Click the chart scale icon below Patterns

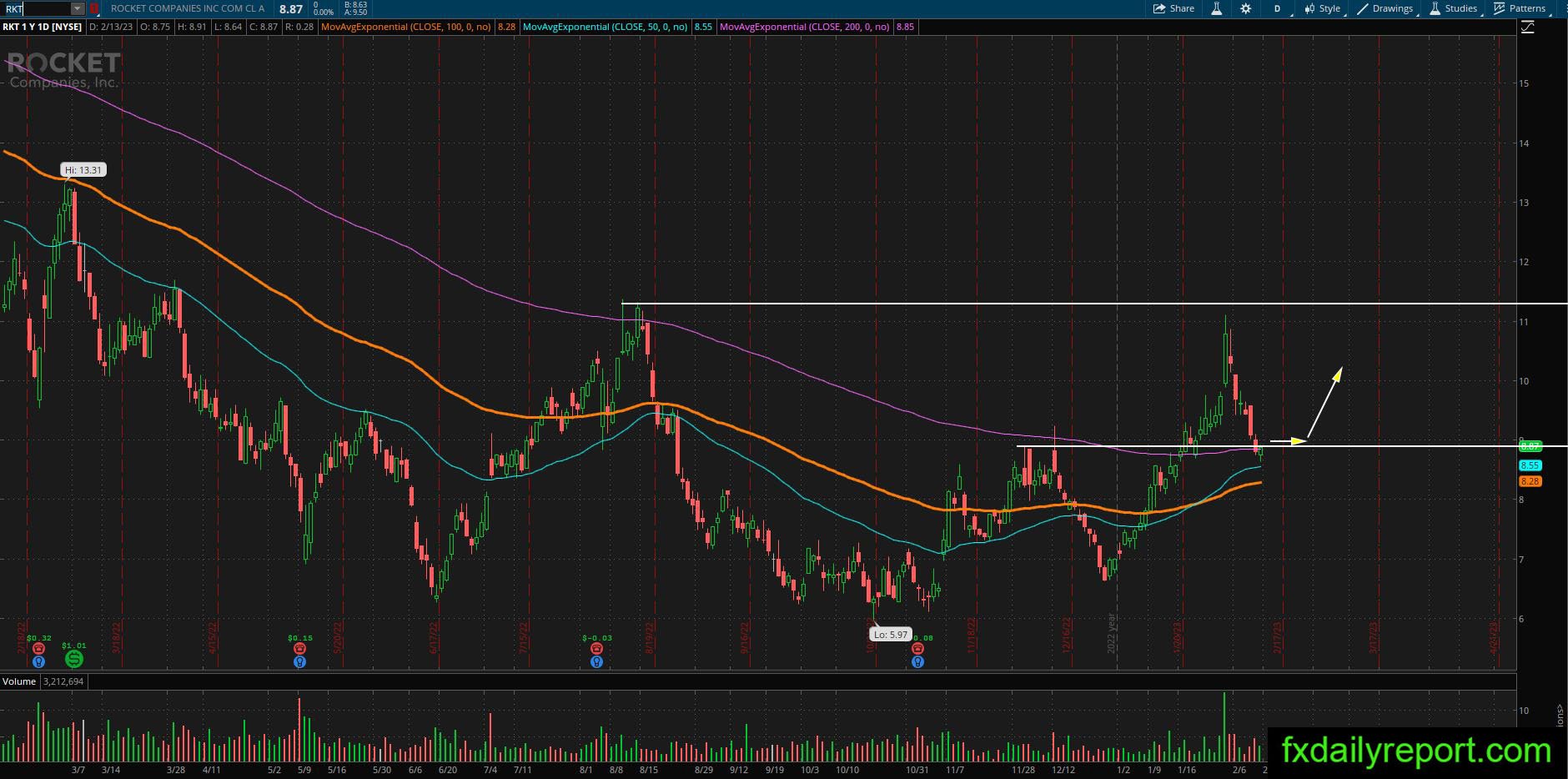pos(1527,28)
